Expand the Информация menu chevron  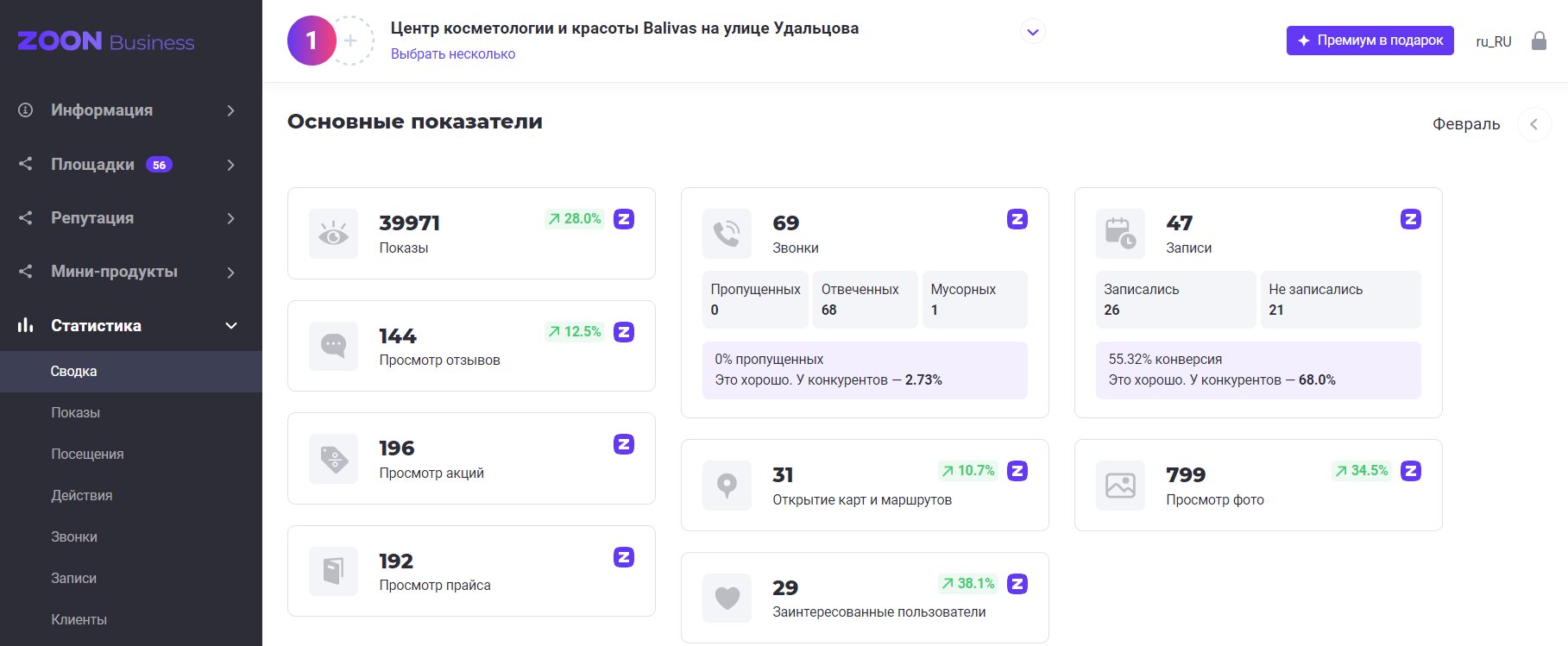(x=230, y=110)
